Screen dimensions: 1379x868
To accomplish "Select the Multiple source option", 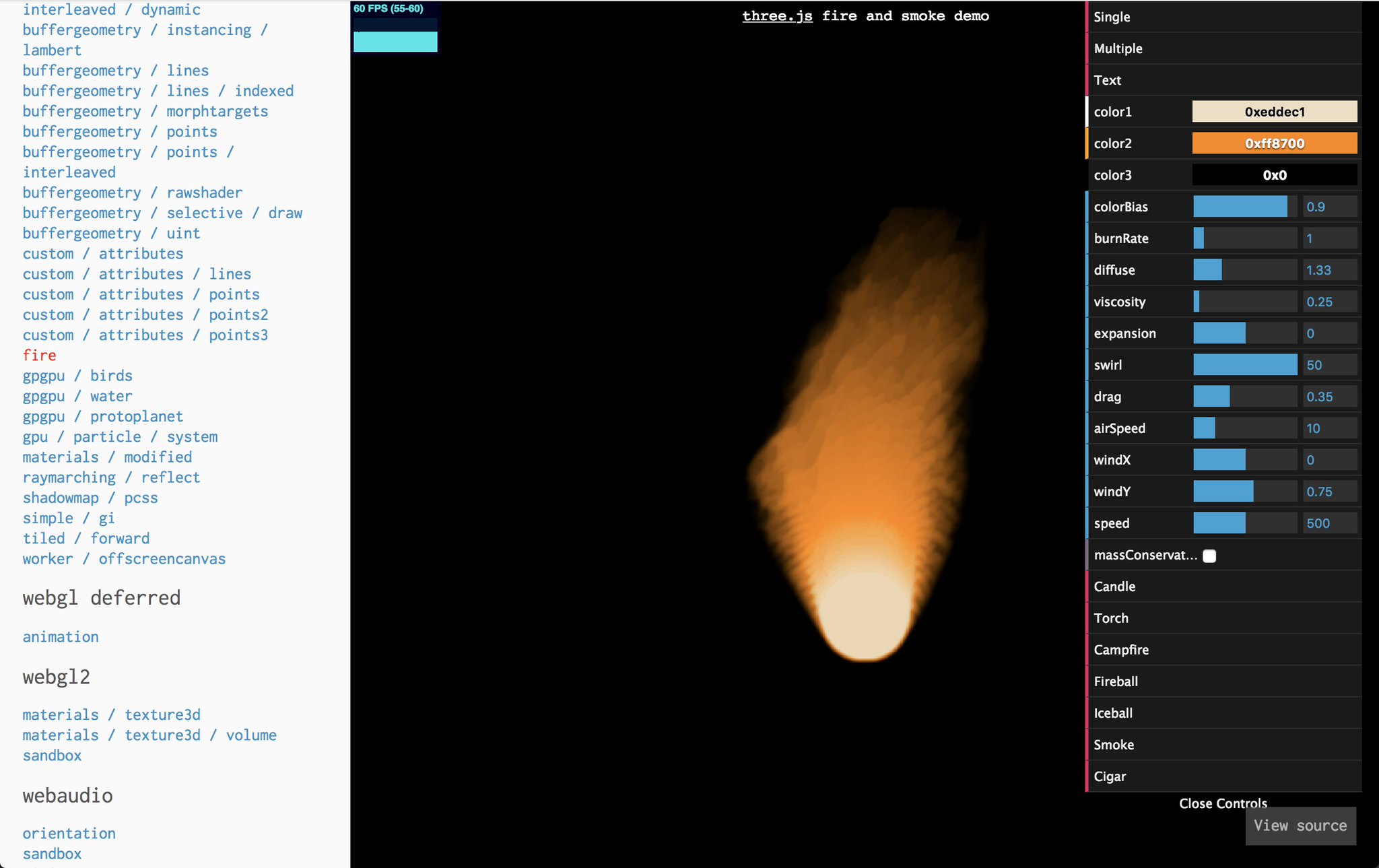I will click(1118, 48).
